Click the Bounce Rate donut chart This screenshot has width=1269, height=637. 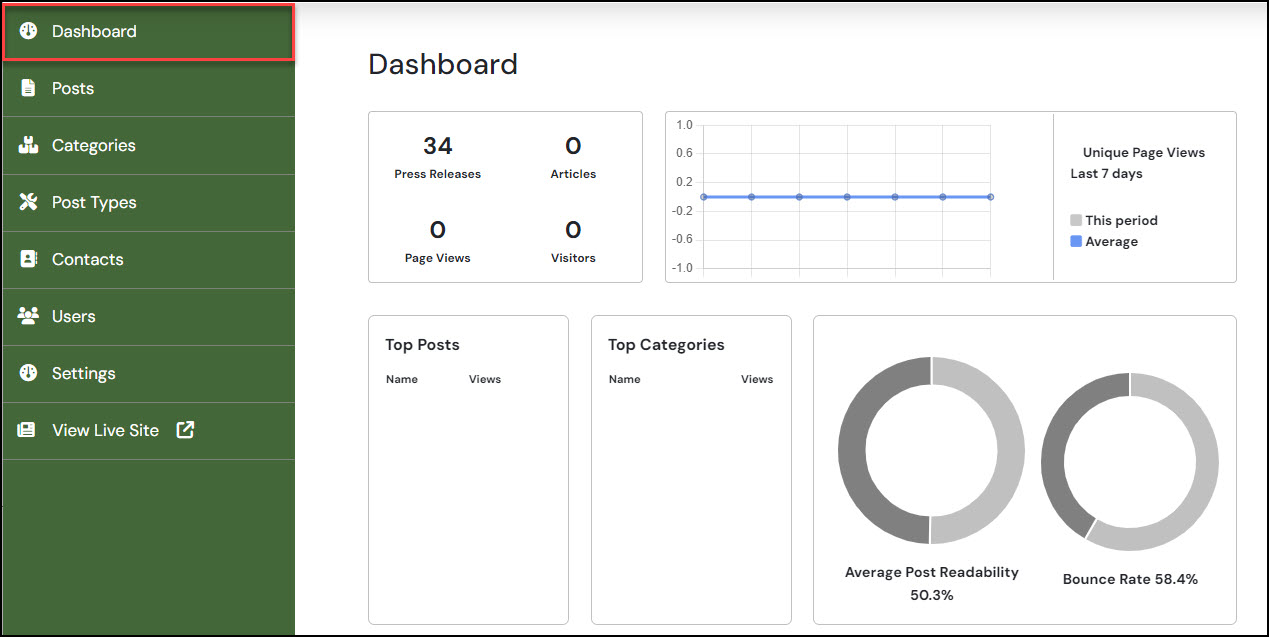click(1130, 462)
